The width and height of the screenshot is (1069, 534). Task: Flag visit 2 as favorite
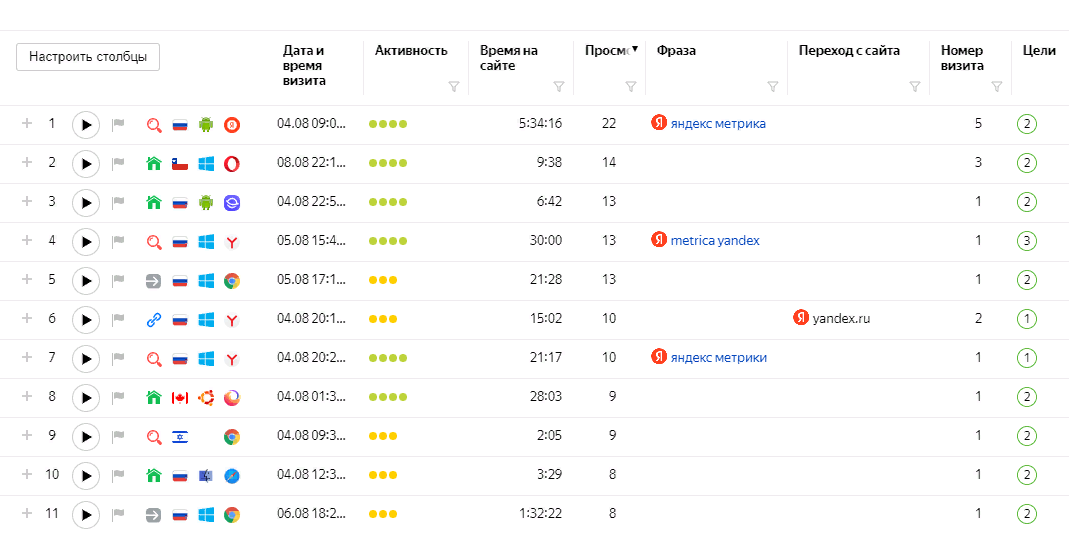119,164
